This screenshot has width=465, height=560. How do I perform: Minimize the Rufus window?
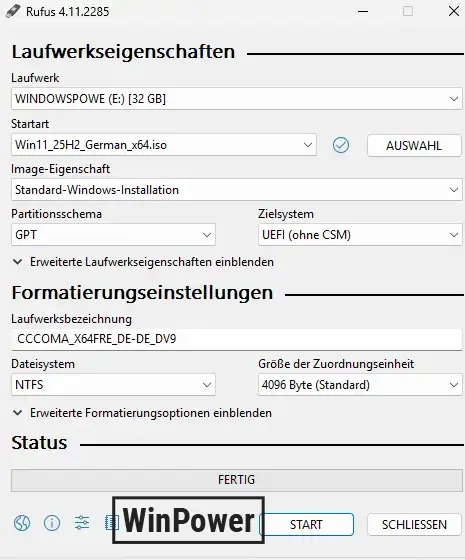363,11
